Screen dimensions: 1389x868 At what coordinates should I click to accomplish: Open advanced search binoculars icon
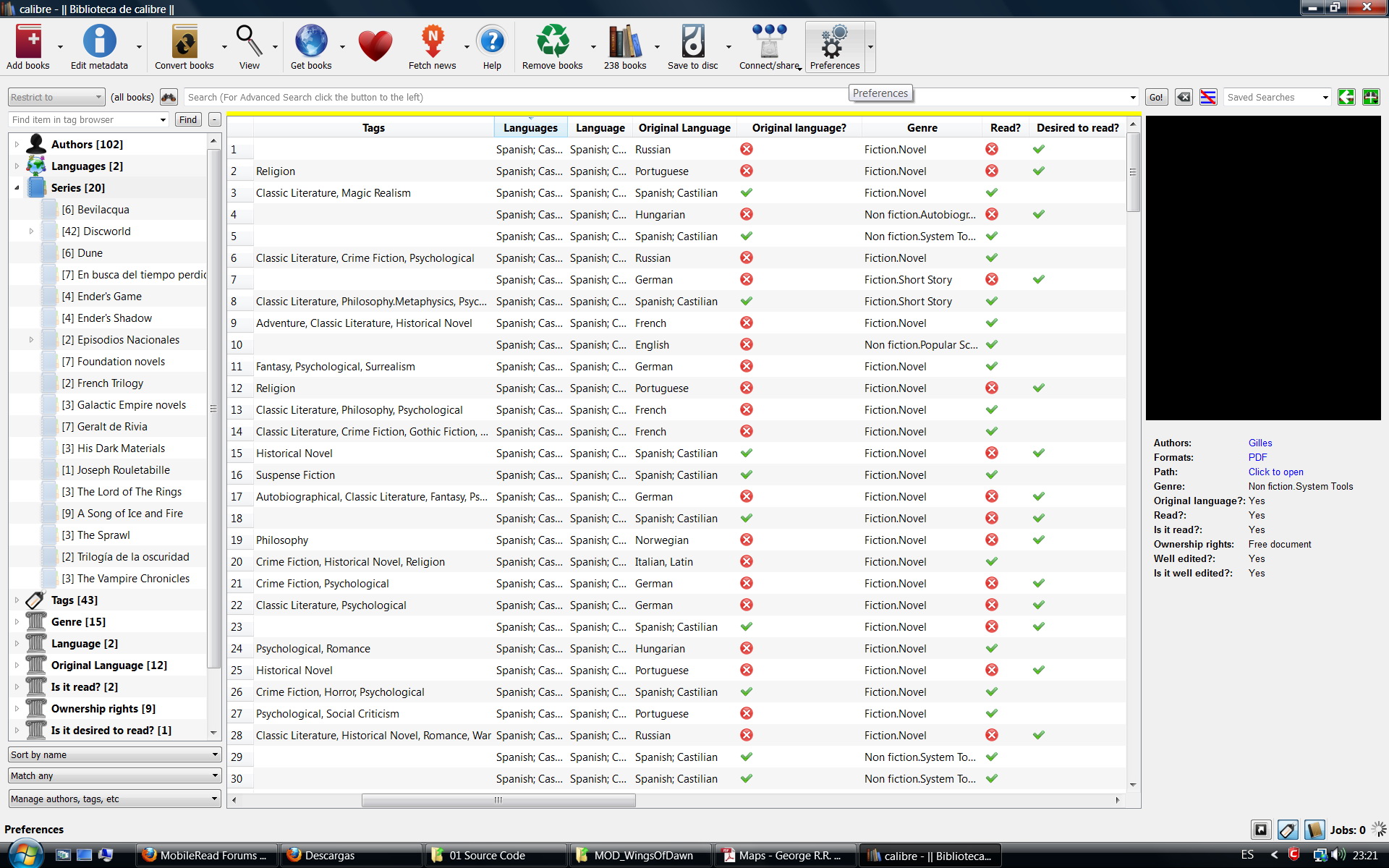pos(169,97)
